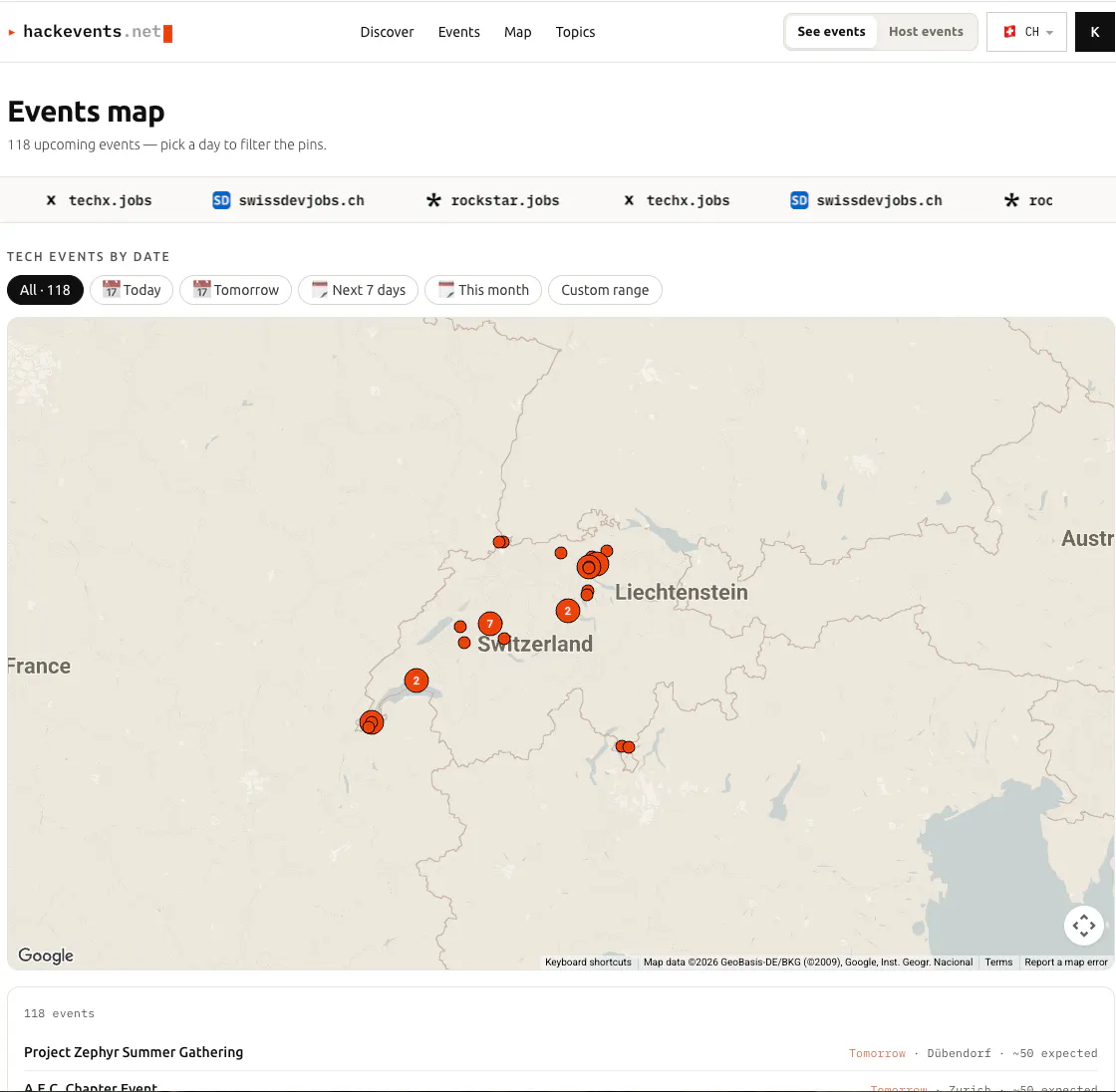1116x1092 pixels.
Task: Open Keyboard shortcuts on the map
Action: click(x=588, y=961)
